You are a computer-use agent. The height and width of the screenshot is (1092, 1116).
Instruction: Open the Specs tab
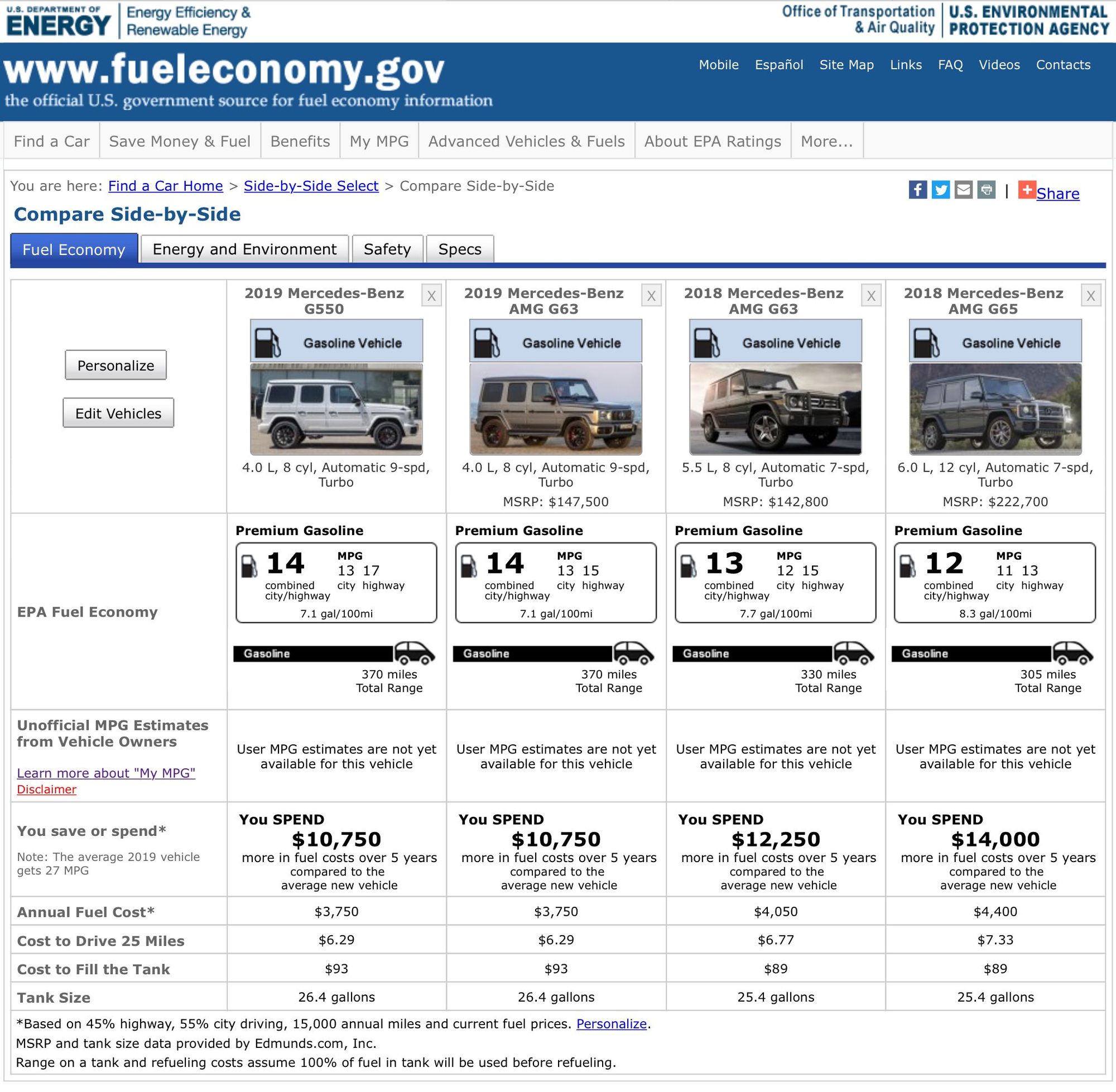[460, 249]
